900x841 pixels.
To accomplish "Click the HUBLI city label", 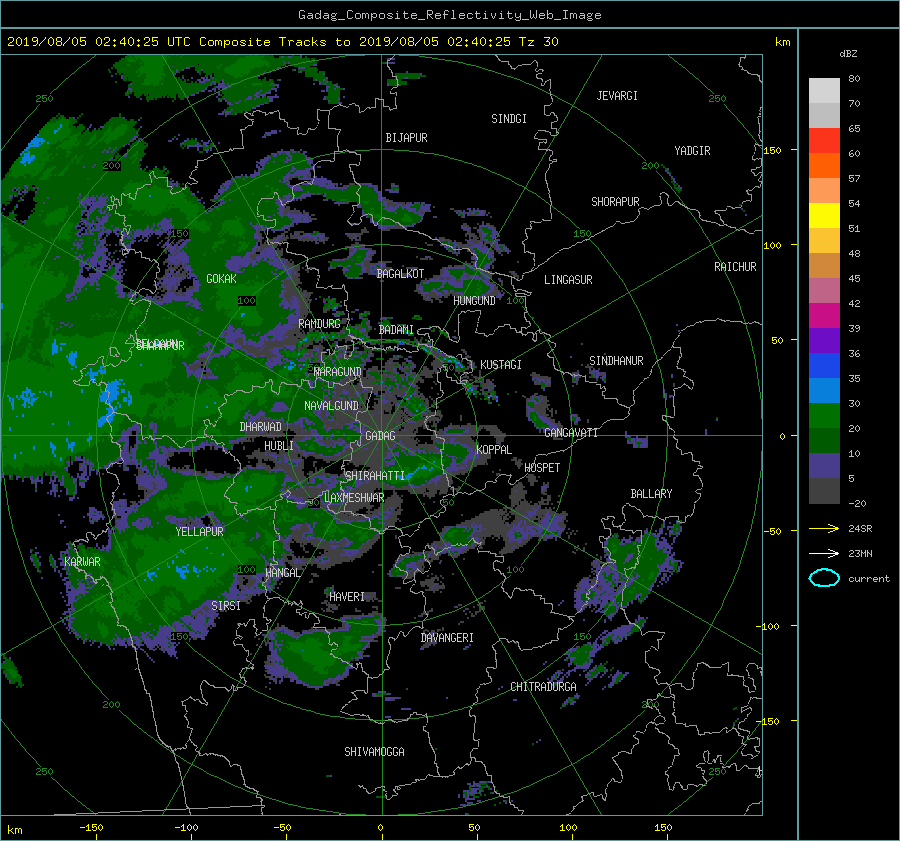I will [278, 446].
